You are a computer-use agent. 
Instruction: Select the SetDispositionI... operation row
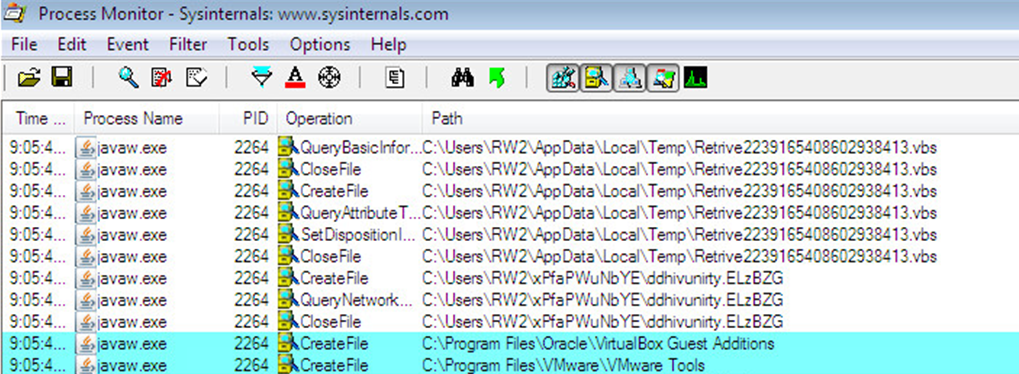pyautogui.click(x=510, y=235)
